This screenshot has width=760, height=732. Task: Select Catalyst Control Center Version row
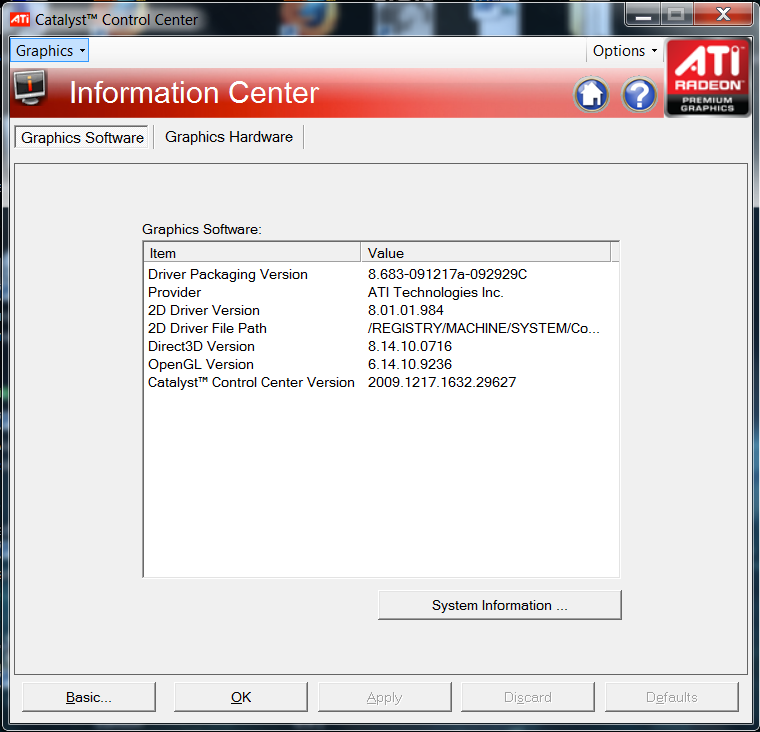pyautogui.click(x=381, y=382)
